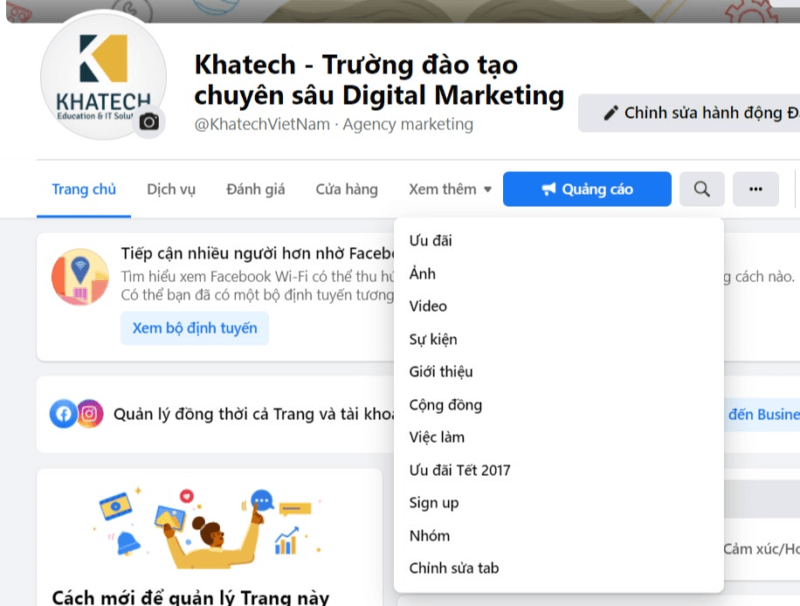
Task: Click the Xem bộ định tuyến button
Action: (194, 328)
